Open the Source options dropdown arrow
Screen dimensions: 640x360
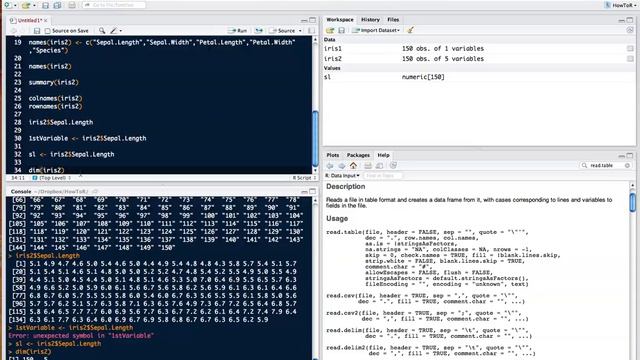point(300,31)
